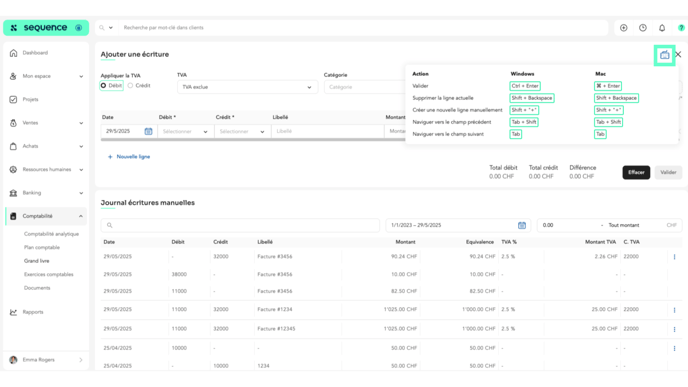Click the Ctrl + Enter shortcut key
The height and width of the screenshot is (387, 688).
click(x=525, y=86)
